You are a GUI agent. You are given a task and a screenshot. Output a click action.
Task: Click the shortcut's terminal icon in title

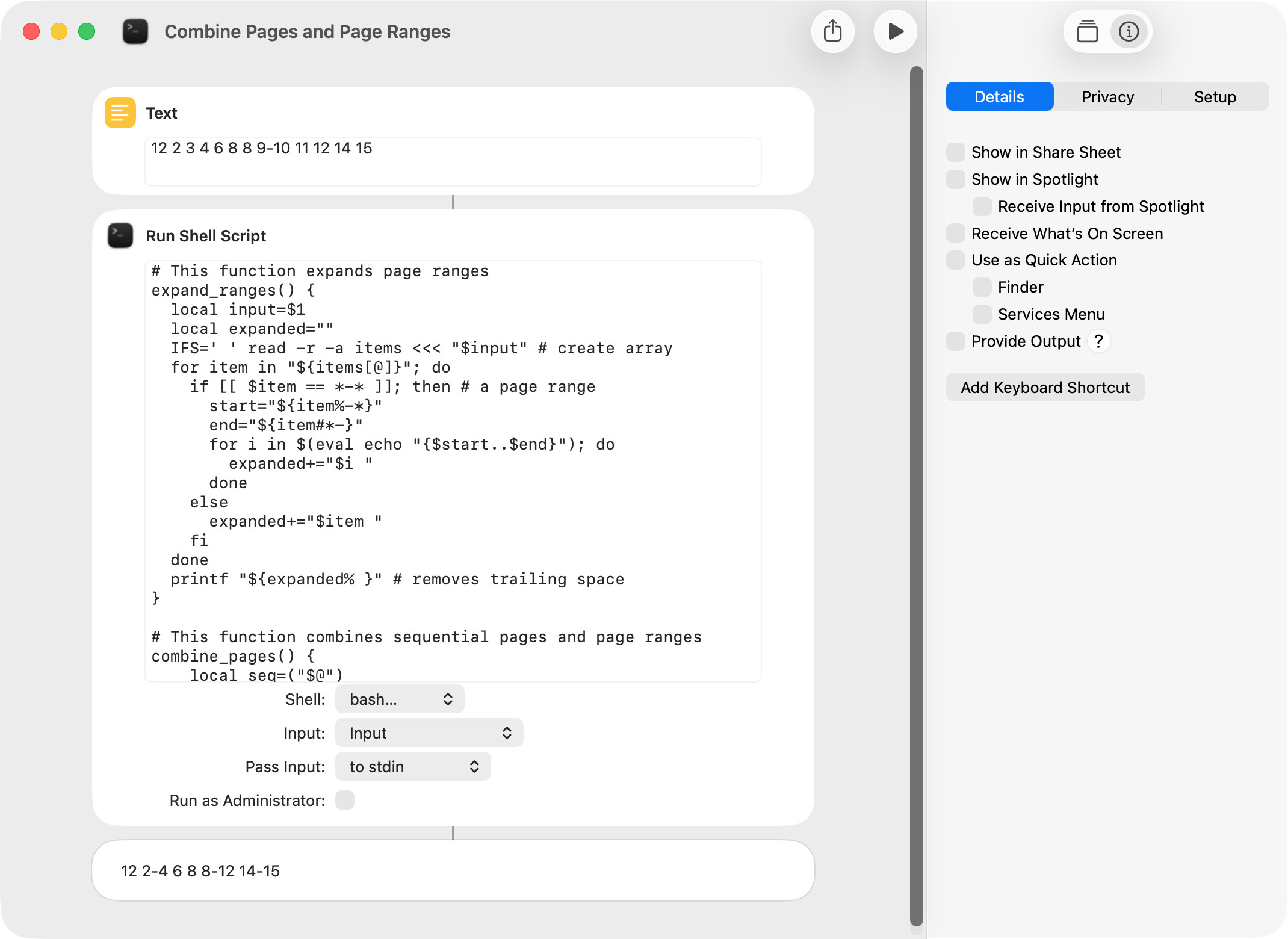135,31
